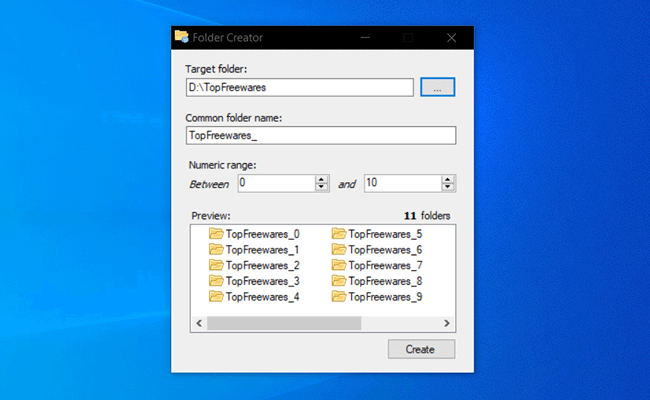
Task: Decrease the Between start value with down arrow
Action: [322, 188]
